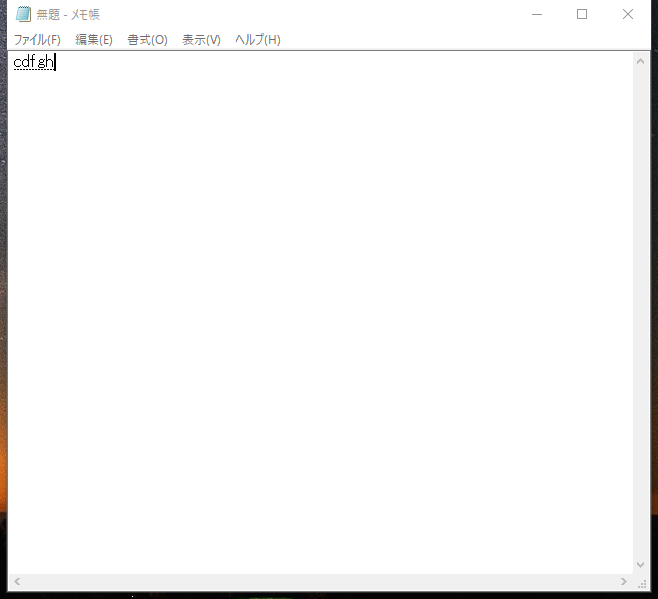The width and height of the screenshot is (658, 599).
Task: Maximize the メモ帳 window
Action: [582, 14]
